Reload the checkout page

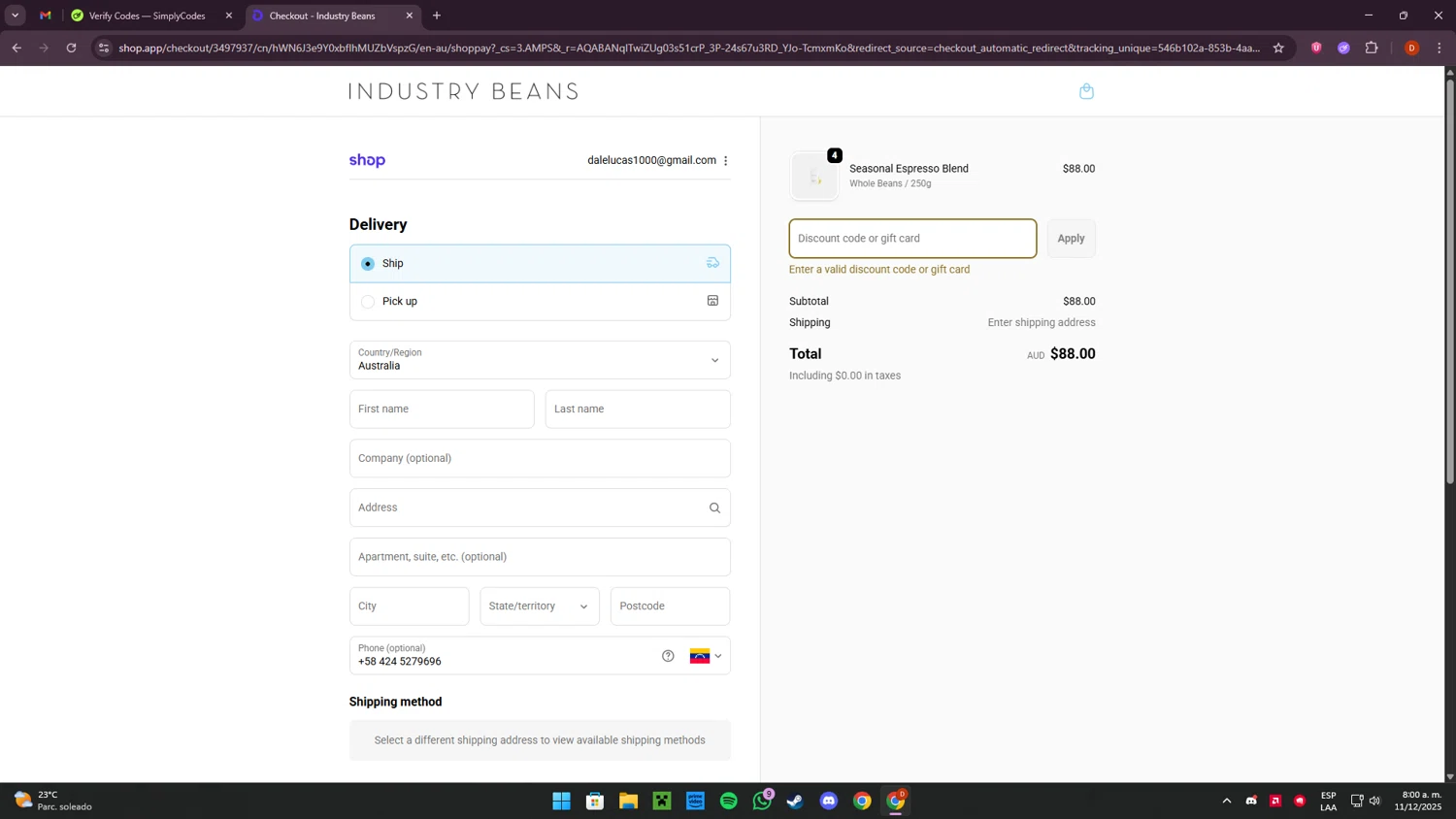pyautogui.click(x=71, y=48)
